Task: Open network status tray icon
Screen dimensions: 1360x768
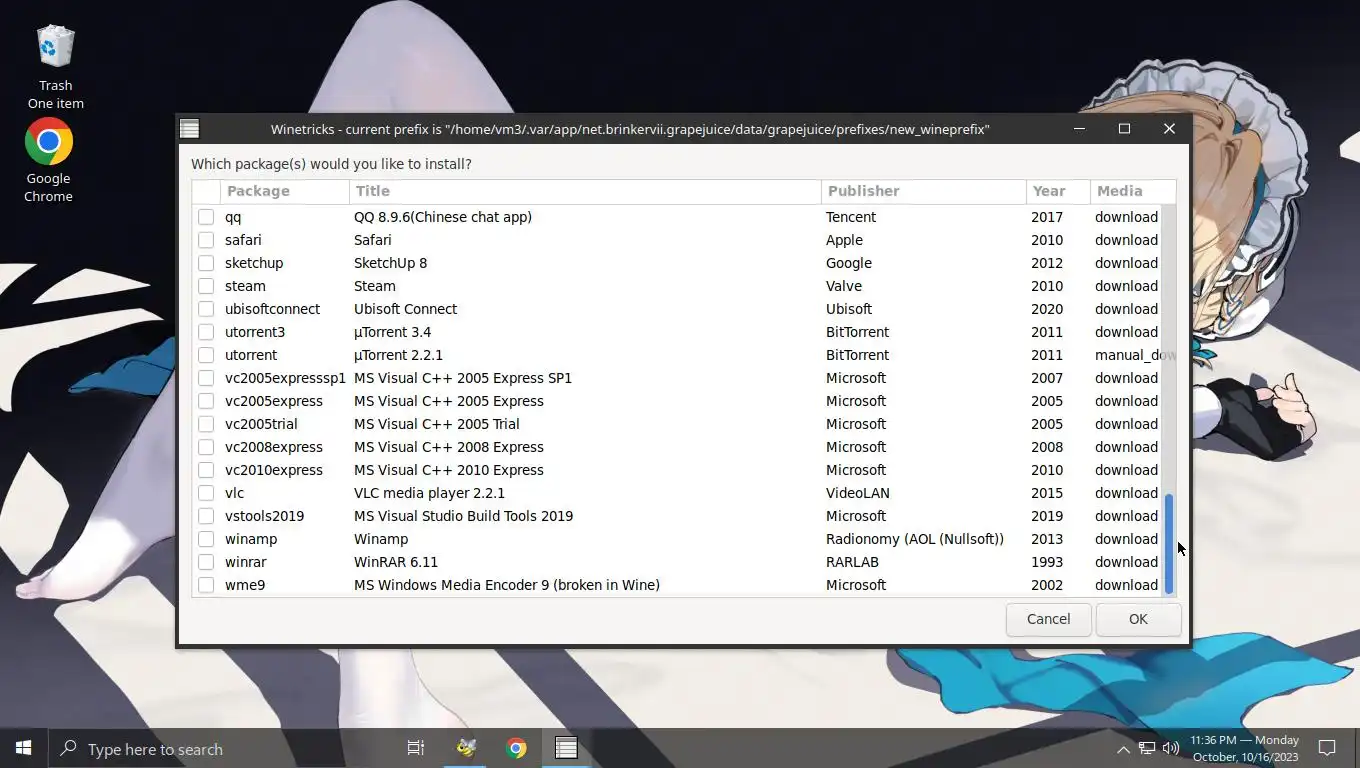Action: click(x=1147, y=749)
